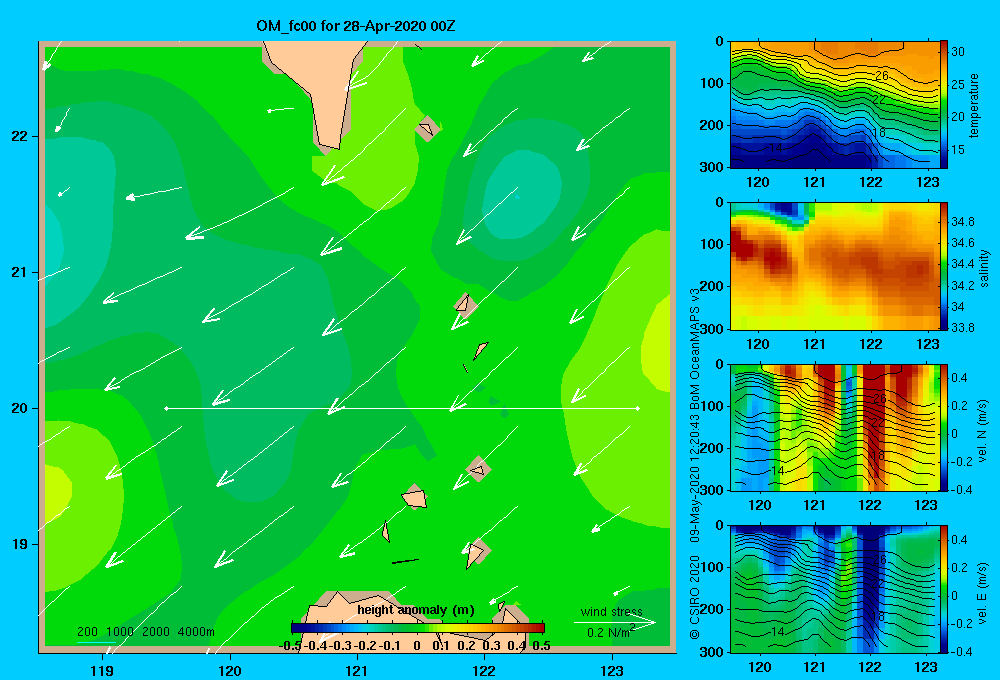Click longitude label 123 on the main map
The image size is (1000, 680).
click(612, 670)
